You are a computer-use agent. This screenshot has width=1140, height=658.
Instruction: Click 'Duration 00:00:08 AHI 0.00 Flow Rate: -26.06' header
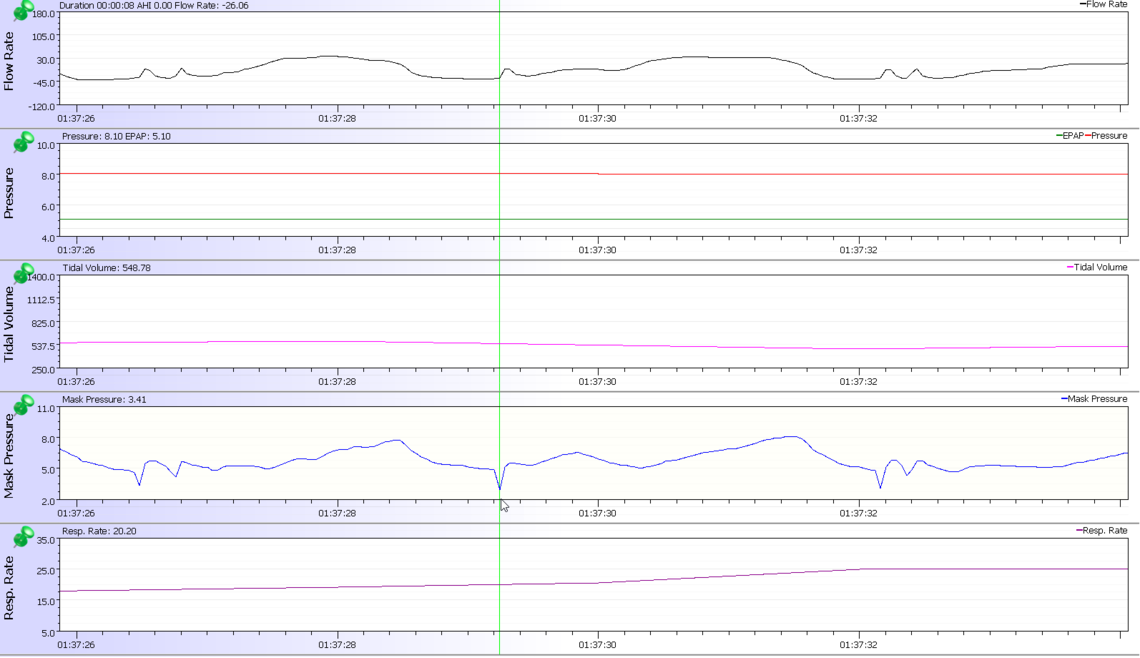pos(153,5)
